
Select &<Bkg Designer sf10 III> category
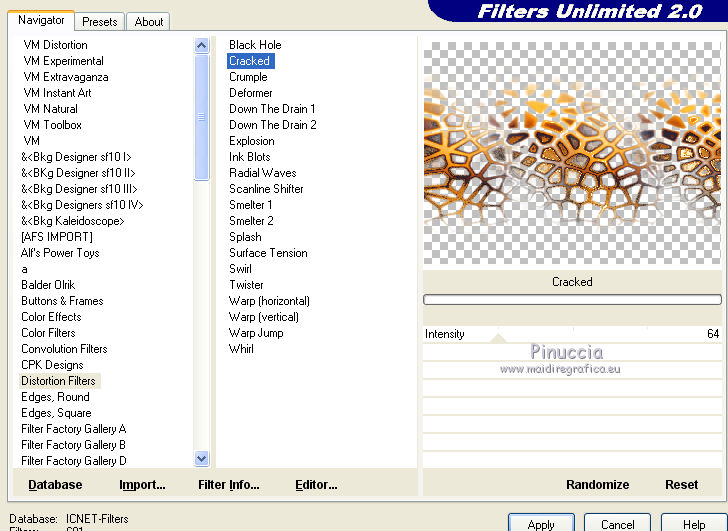tap(79, 189)
